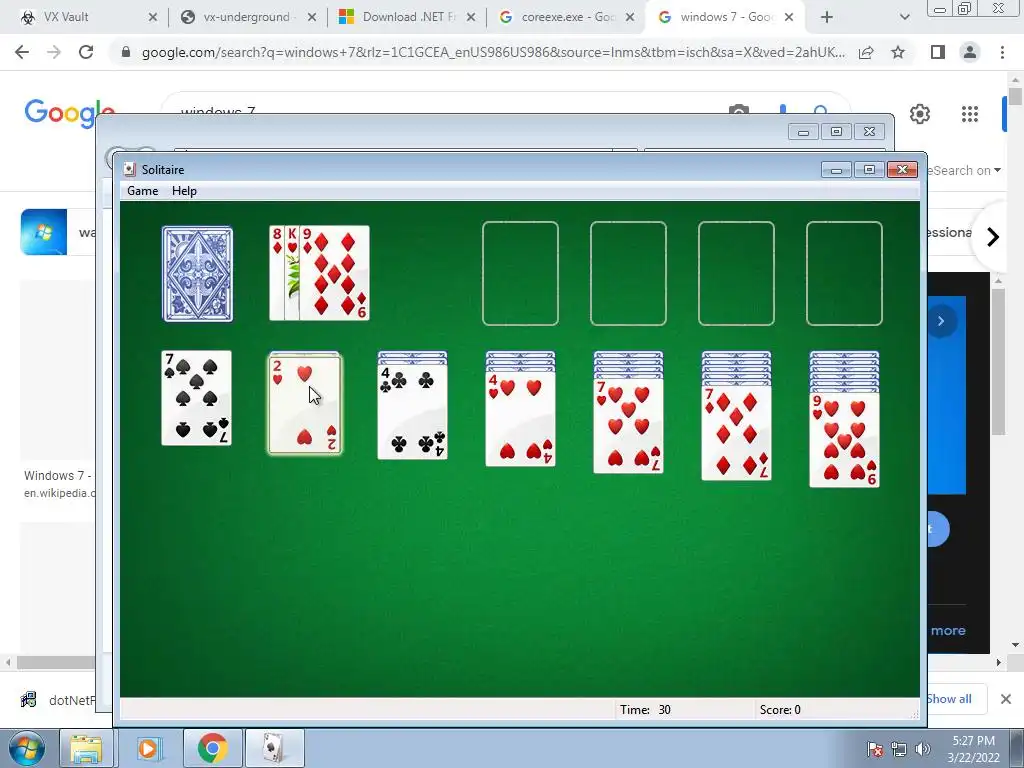The image size is (1024, 768).
Task: Click the first empty foundation slot
Action: point(520,273)
